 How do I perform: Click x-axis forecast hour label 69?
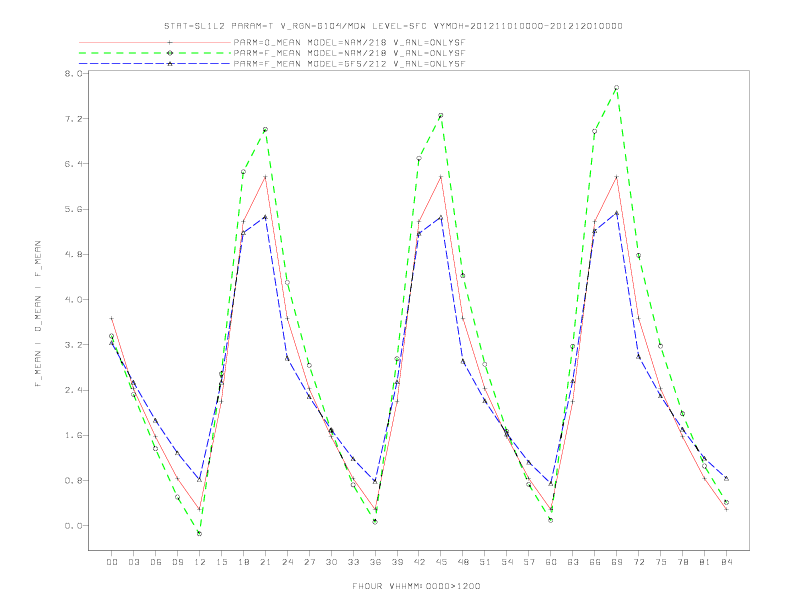point(617,562)
